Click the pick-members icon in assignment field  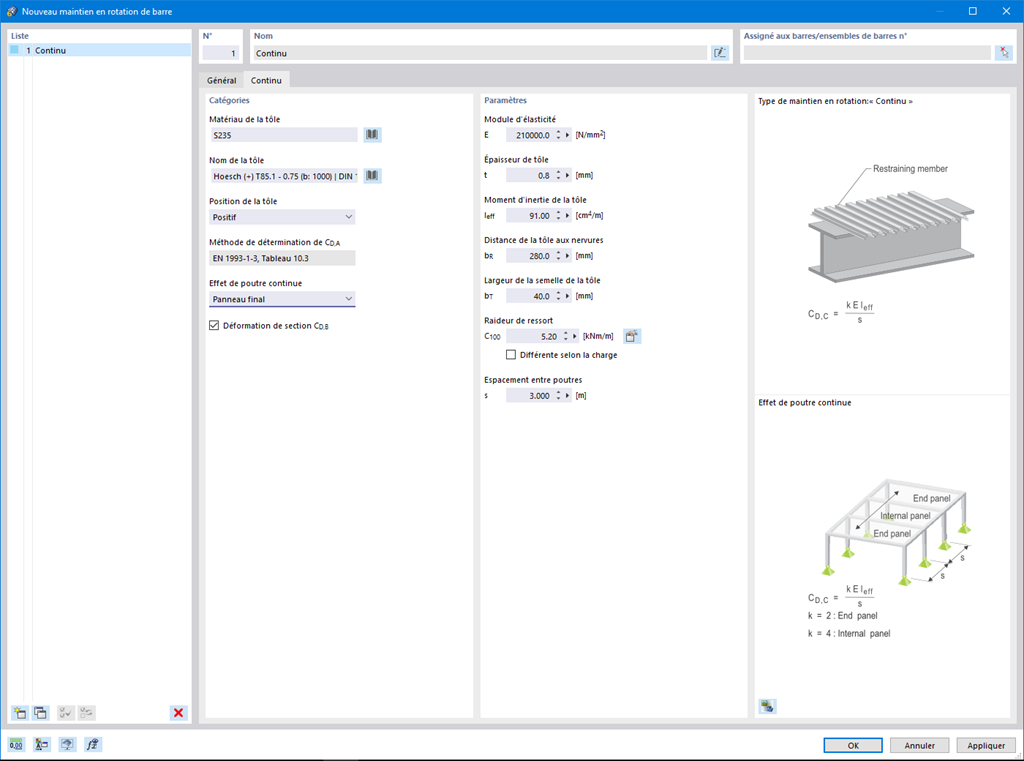(x=1004, y=53)
